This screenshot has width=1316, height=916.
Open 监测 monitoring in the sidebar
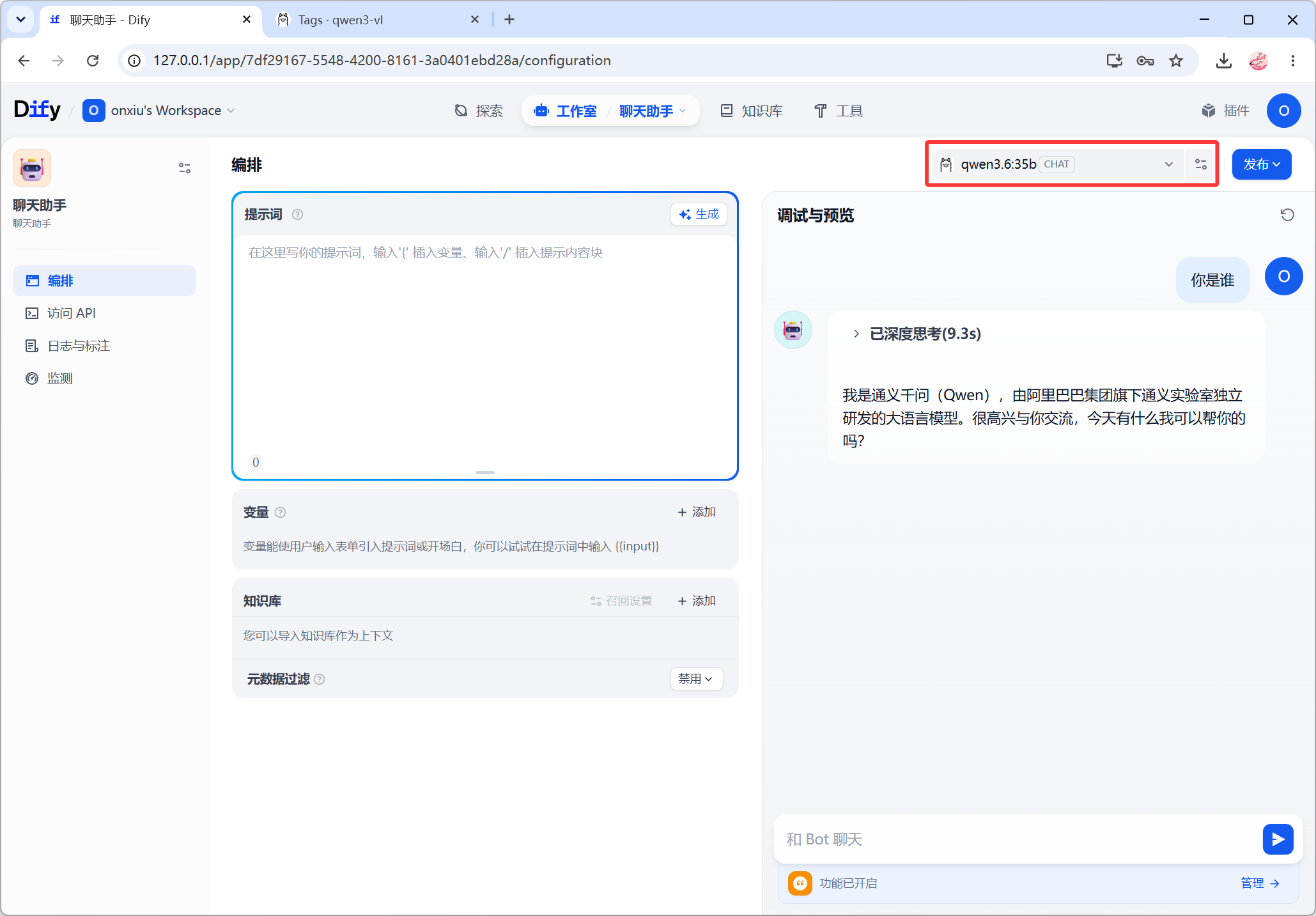tap(104, 378)
